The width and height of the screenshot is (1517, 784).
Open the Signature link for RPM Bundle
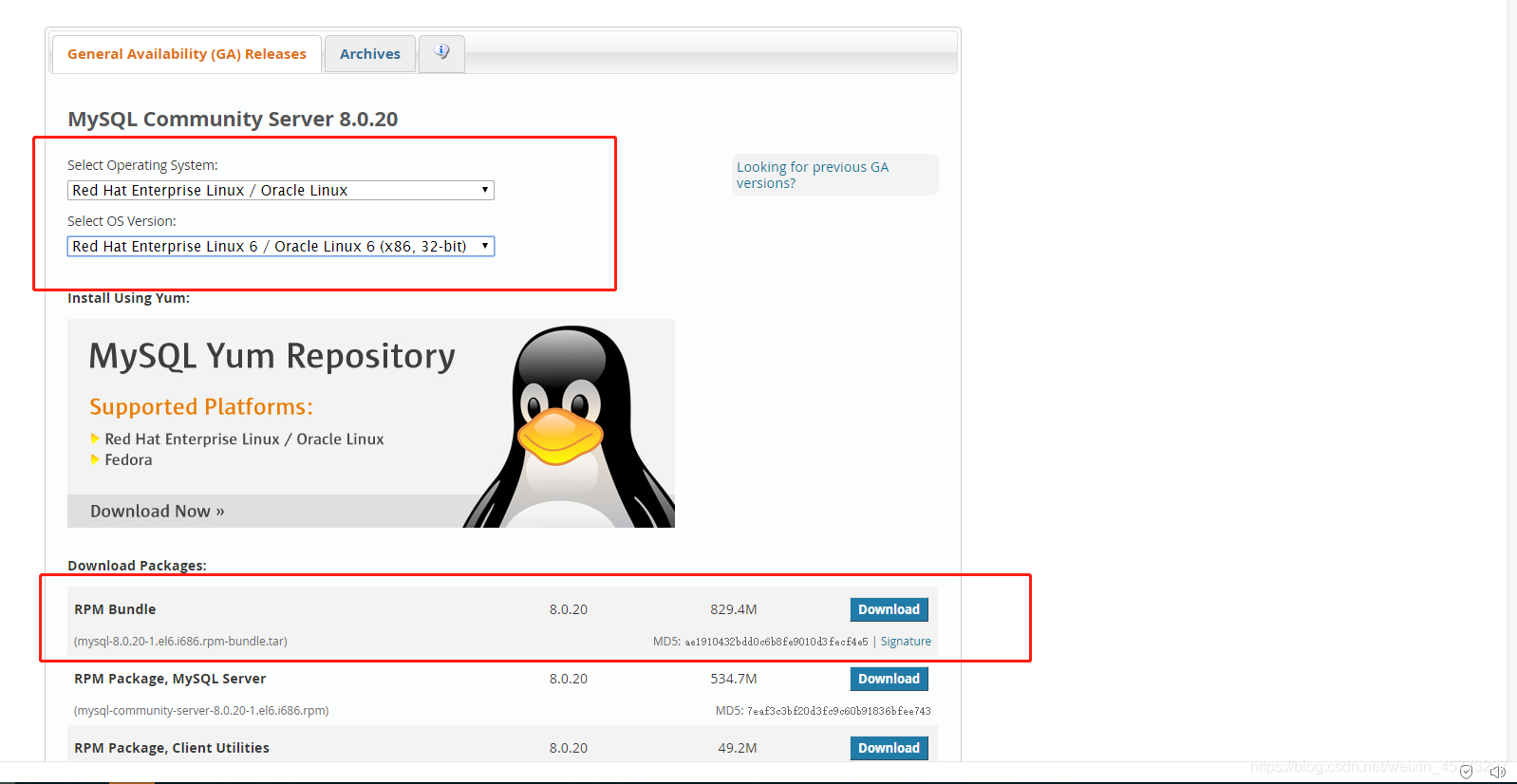(x=906, y=642)
